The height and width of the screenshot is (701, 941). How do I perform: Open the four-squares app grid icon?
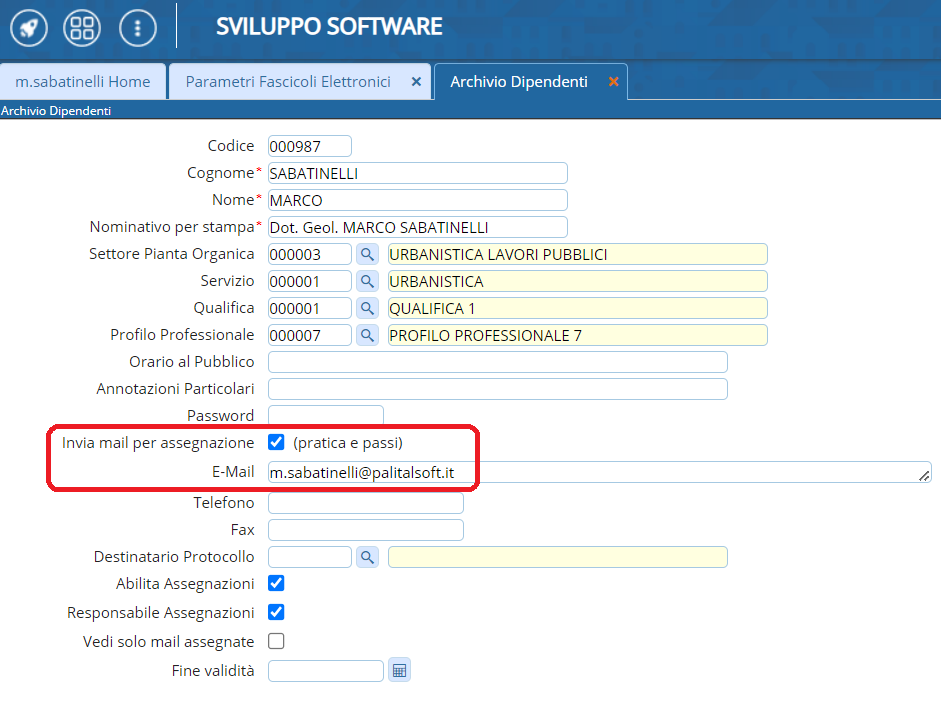coord(82,27)
